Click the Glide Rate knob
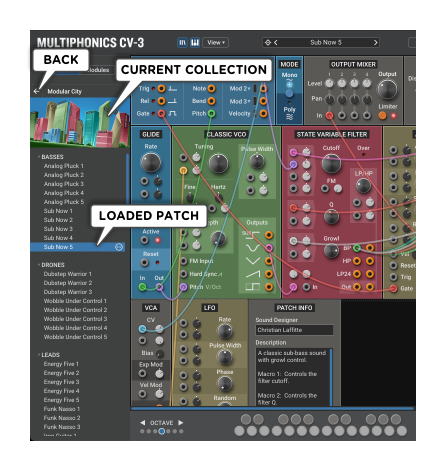This screenshot has width=446, height=471. pyautogui.click(x=151, y=162)
